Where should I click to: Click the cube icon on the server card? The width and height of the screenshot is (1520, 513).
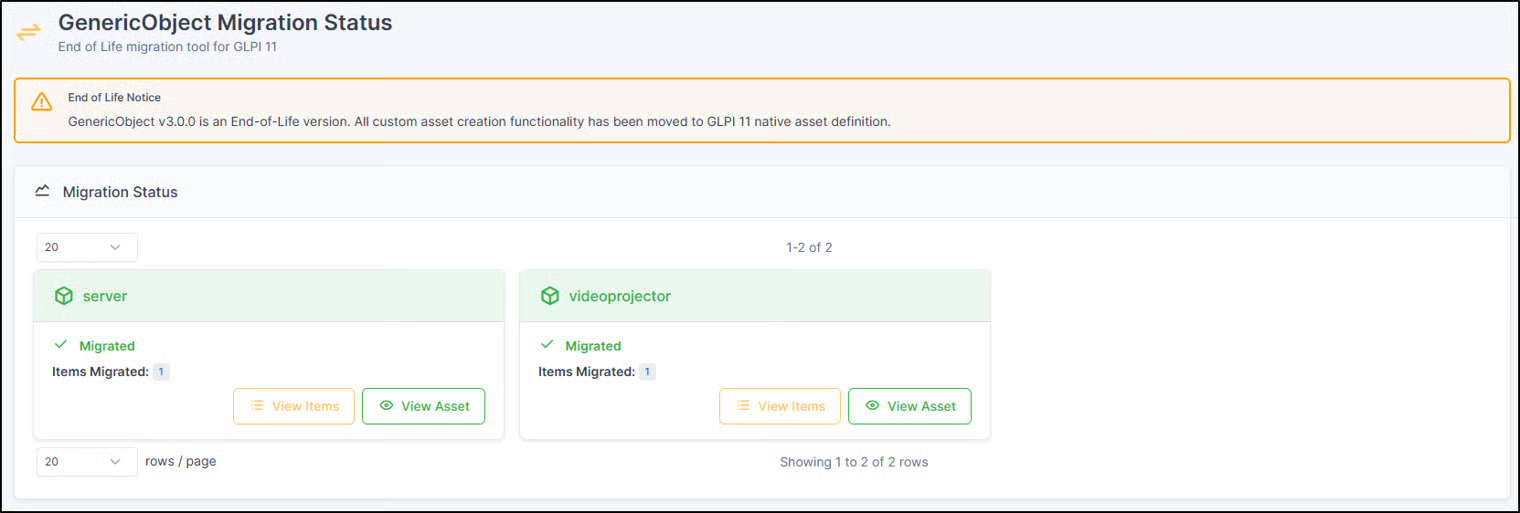tap(64, 296)
